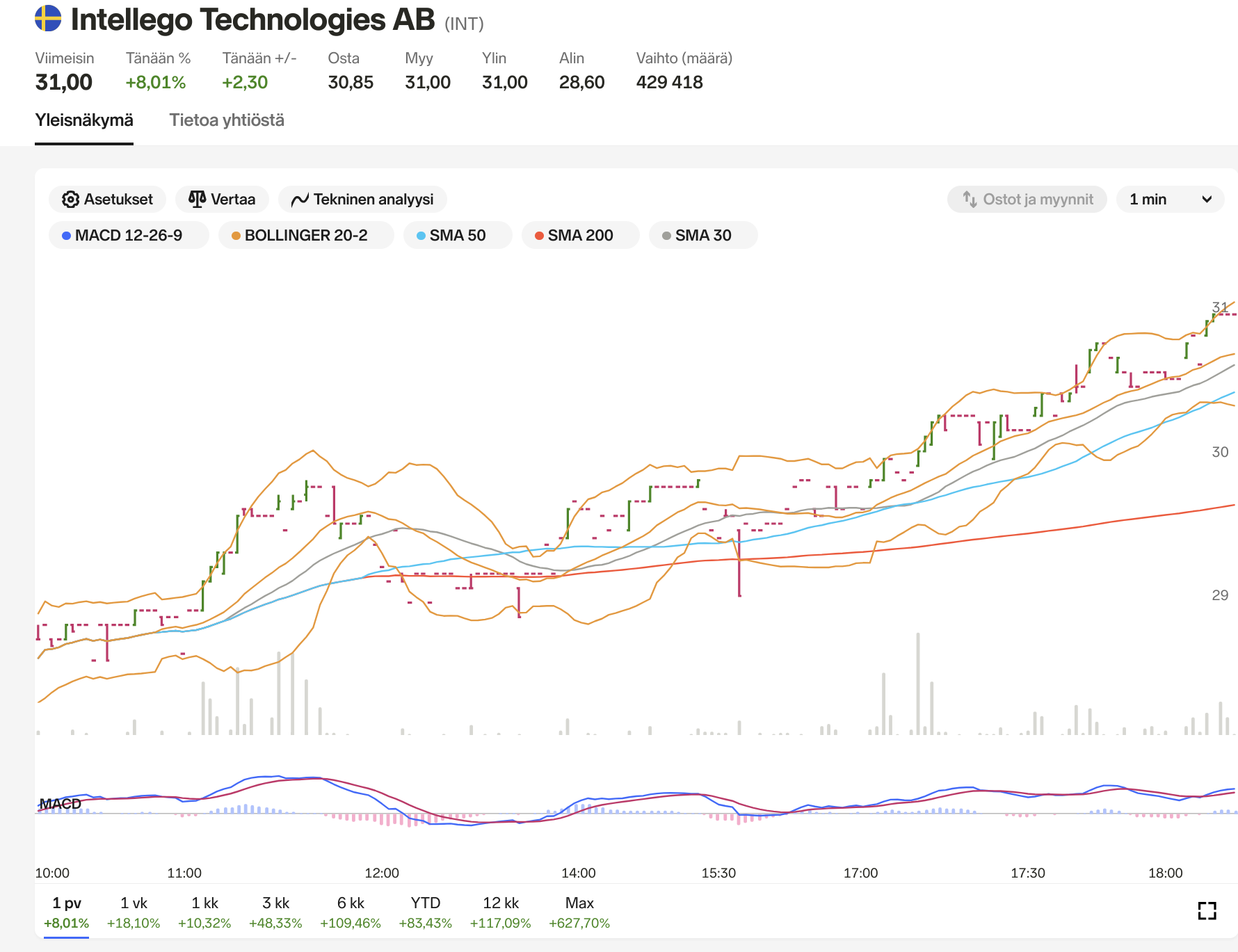Screen dimensions: 1238x952
Task: Click the red SMA 200 color dot
Action: (539, 236)
